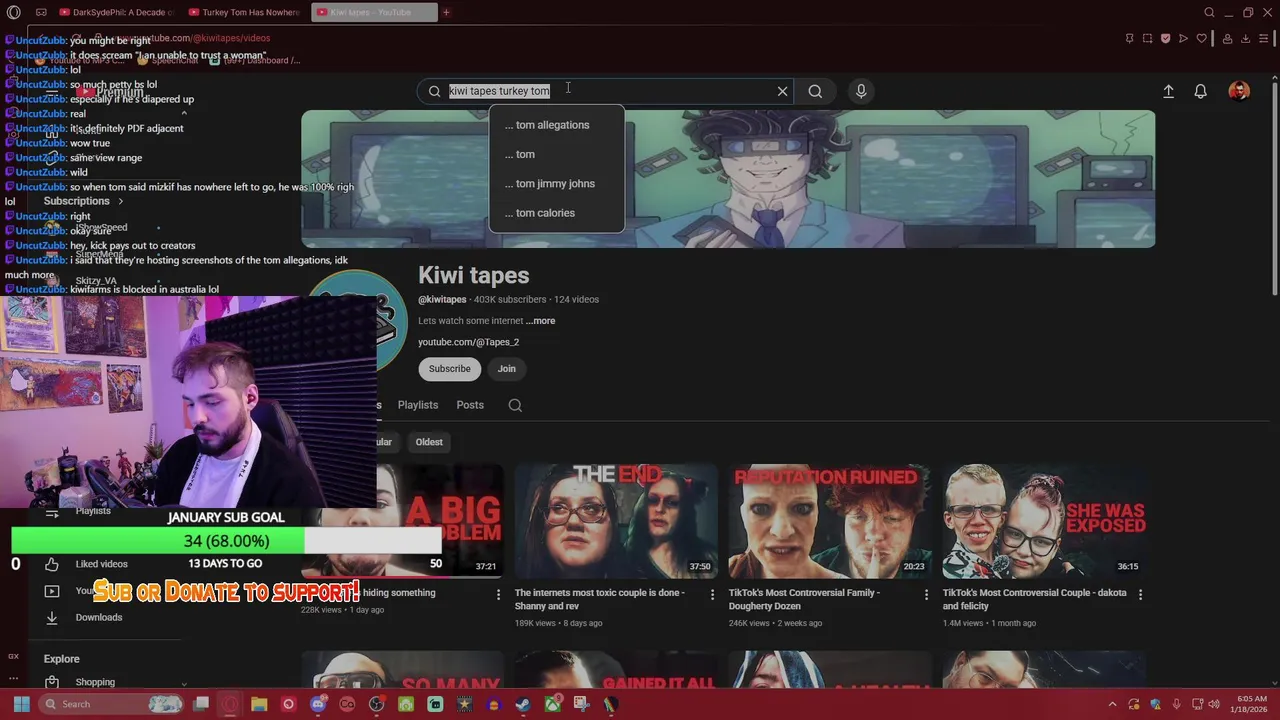1280x720 pixels.
Task: Start voice search with the microphone
Action: pyautogui.click(x=861, y=91)
